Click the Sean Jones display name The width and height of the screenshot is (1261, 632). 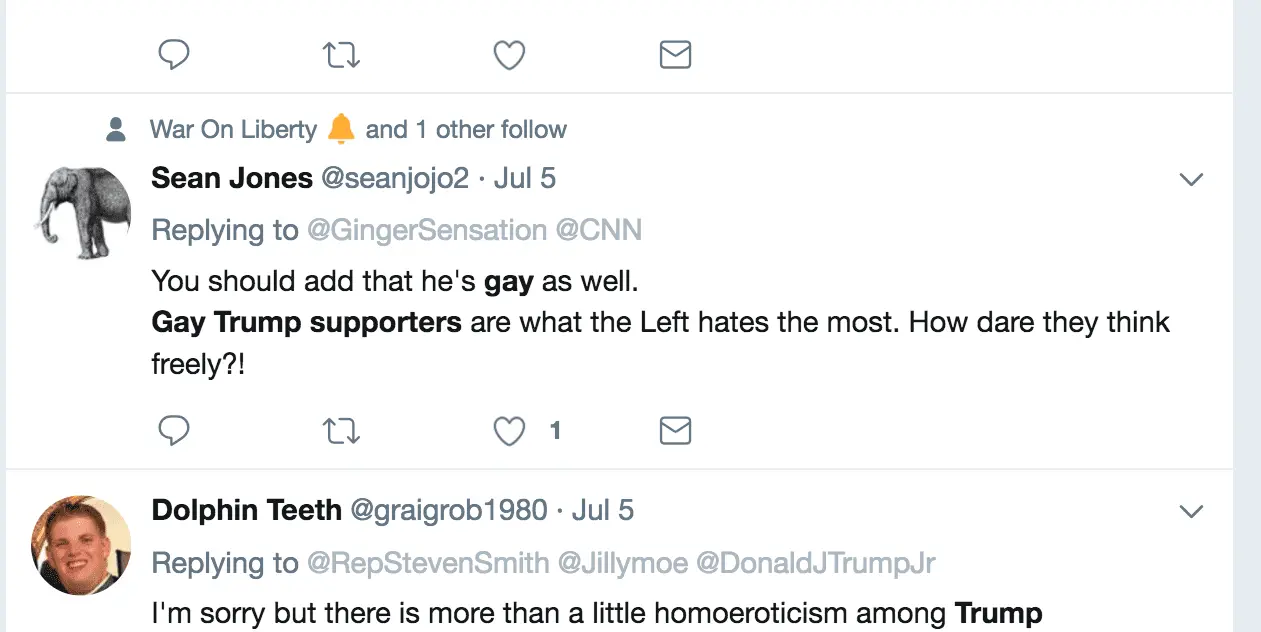(x=232, y=179)
